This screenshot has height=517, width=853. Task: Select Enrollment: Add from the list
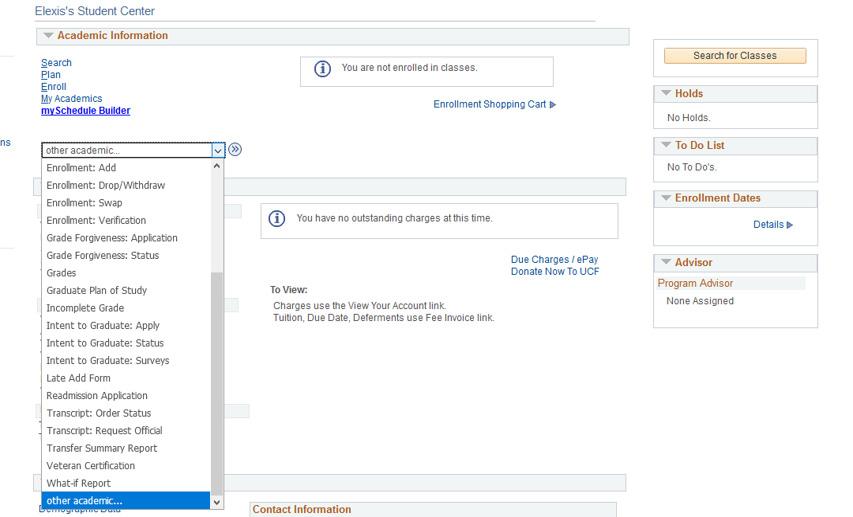126,168
